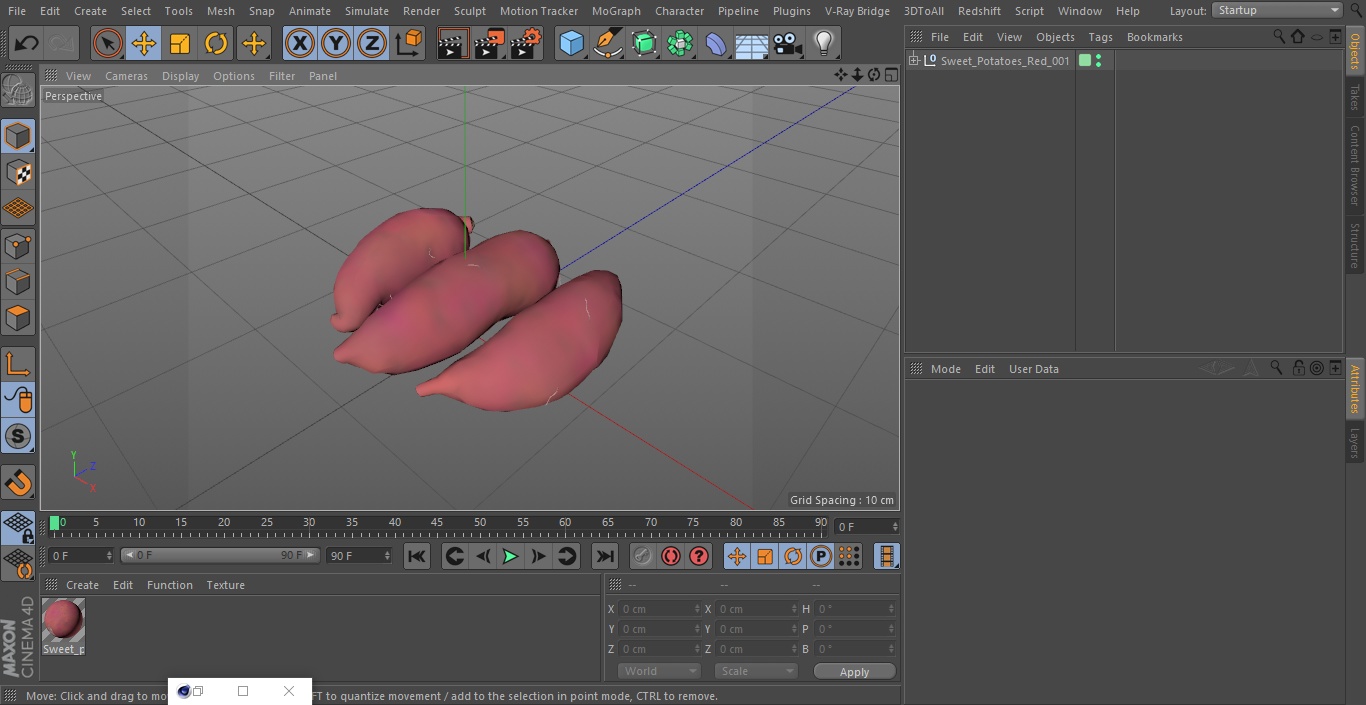Screen dimensions: 1366x705
Task: Select the Live Selection tool
Action: [108, 43]
